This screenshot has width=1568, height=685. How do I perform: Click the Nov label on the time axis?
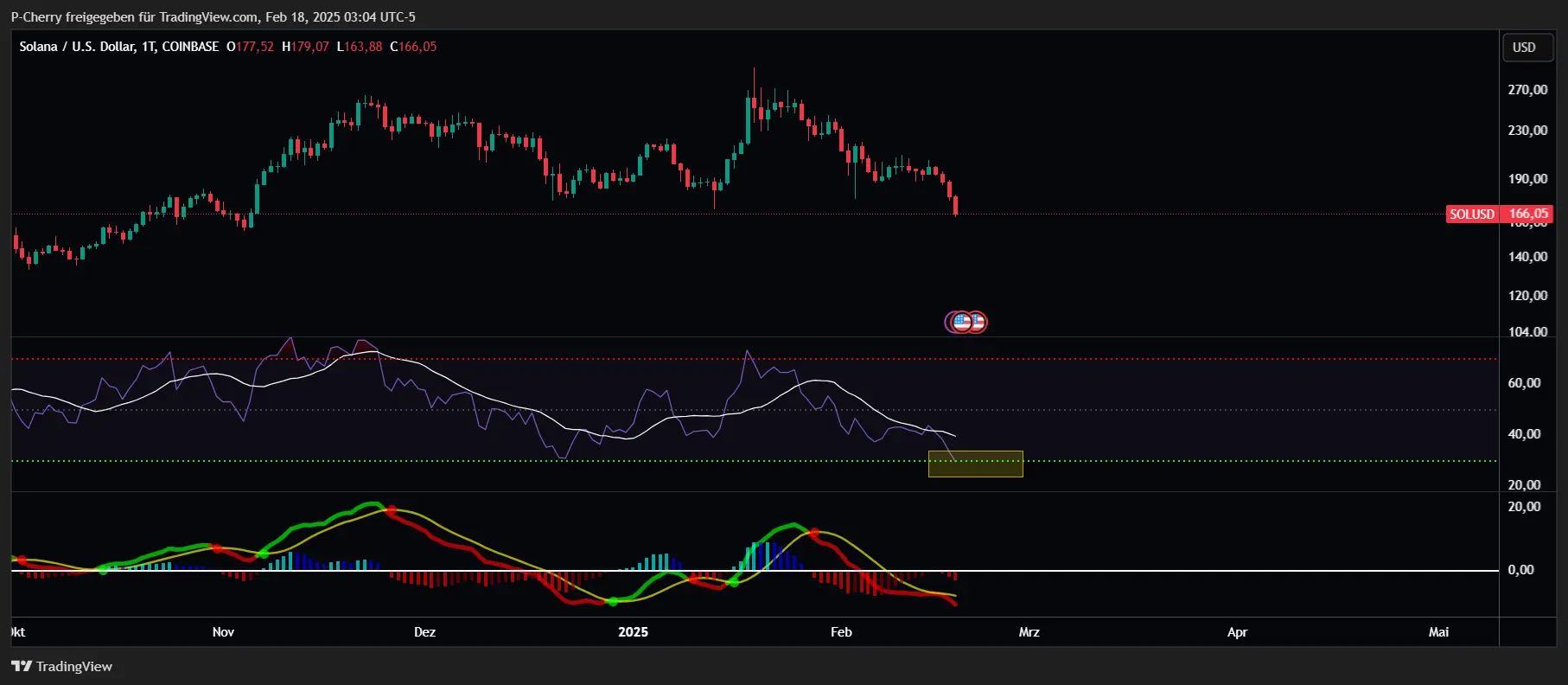click(223, 632)
